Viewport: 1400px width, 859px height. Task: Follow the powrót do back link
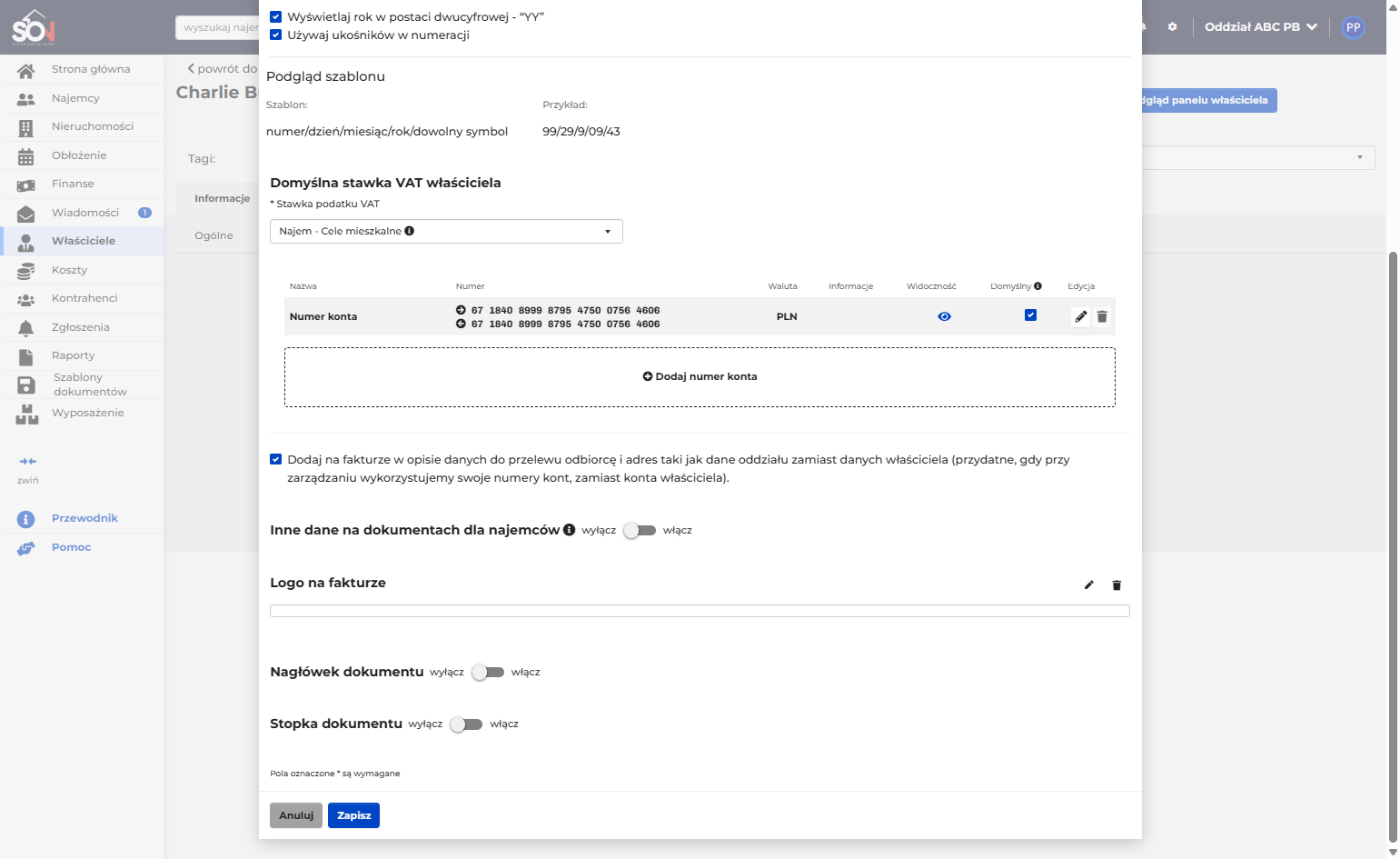coord(223,68)
